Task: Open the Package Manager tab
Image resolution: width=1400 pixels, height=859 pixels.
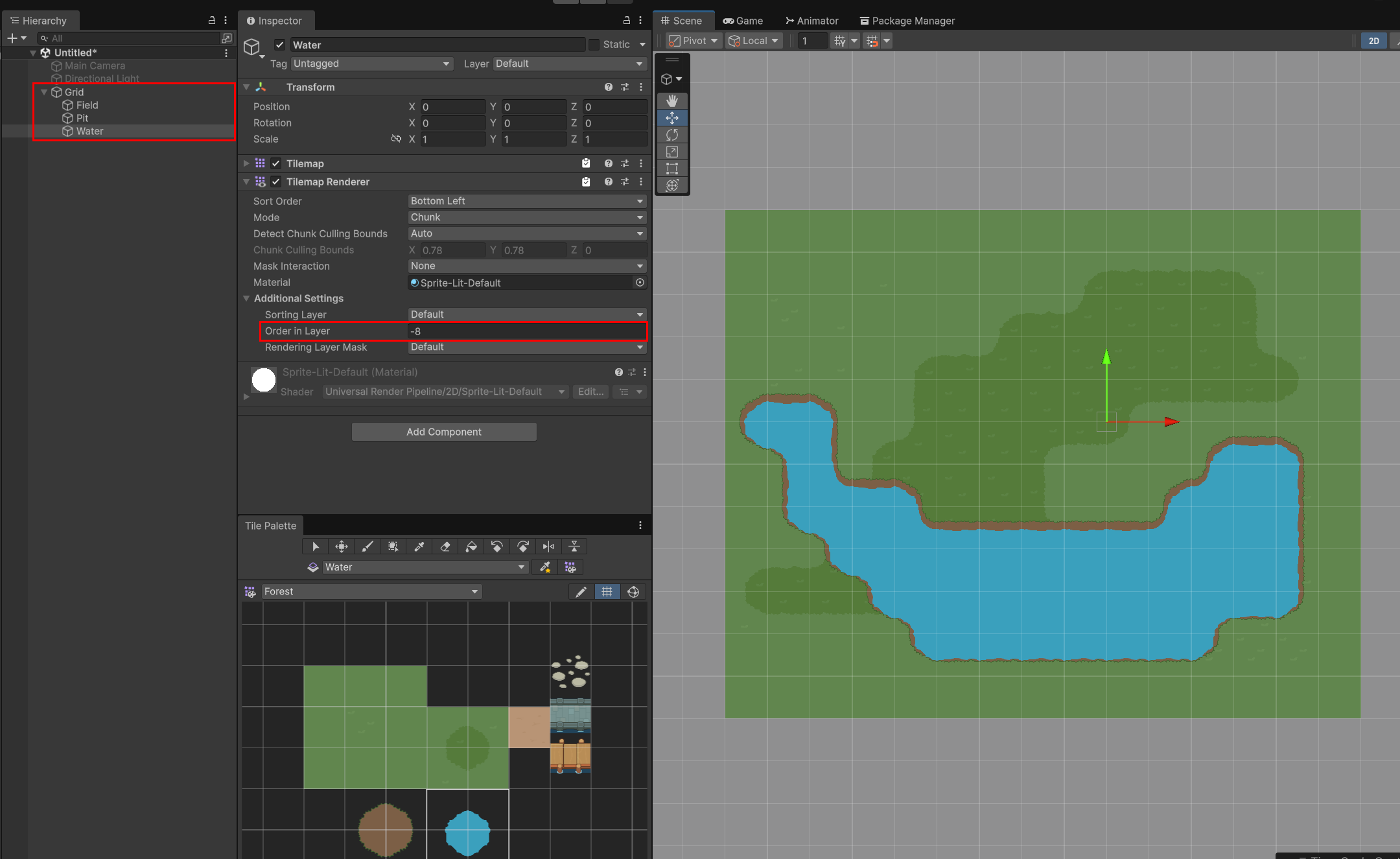Action: (907, 21)
